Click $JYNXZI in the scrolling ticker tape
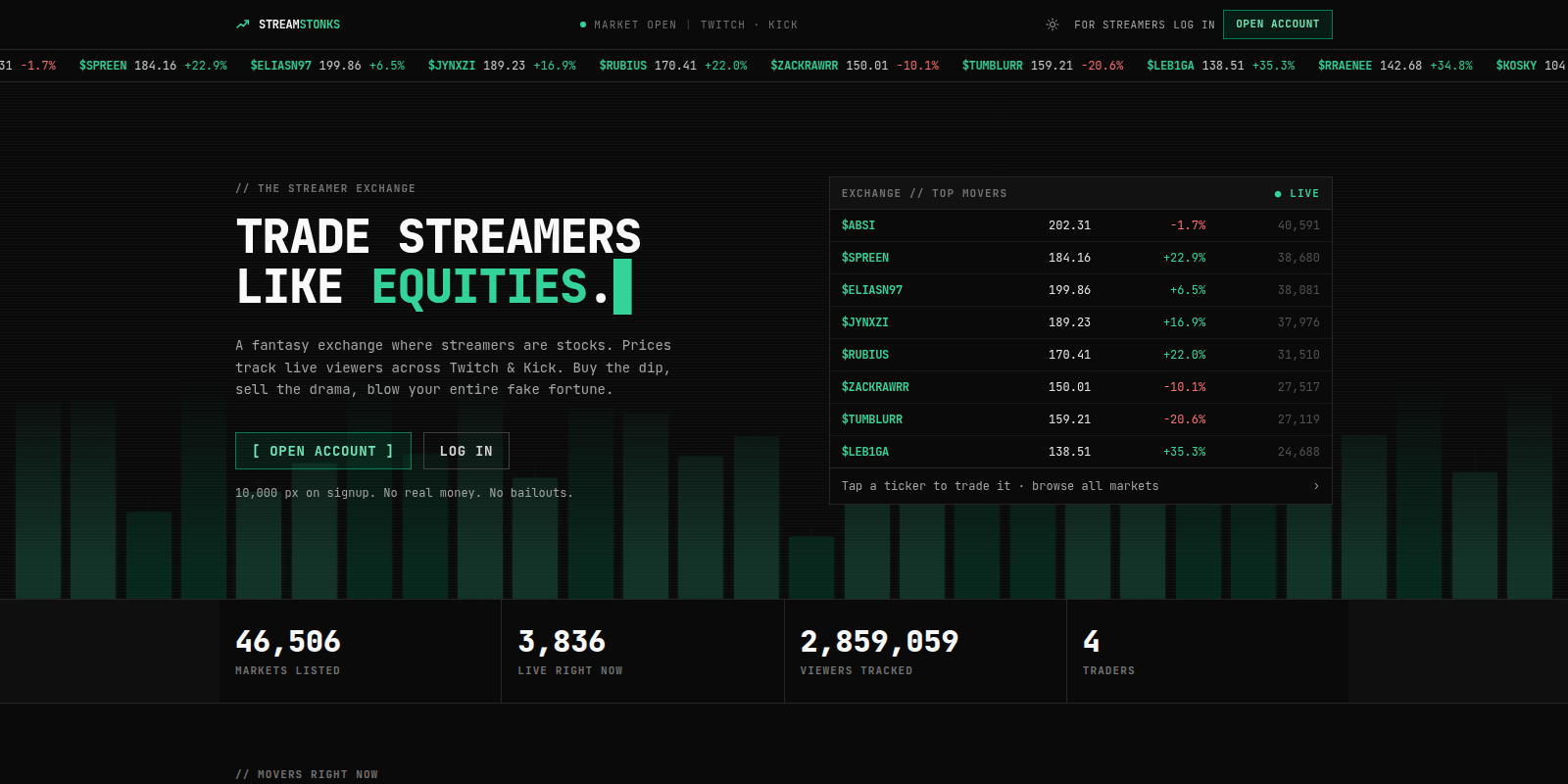 (502, 66)
